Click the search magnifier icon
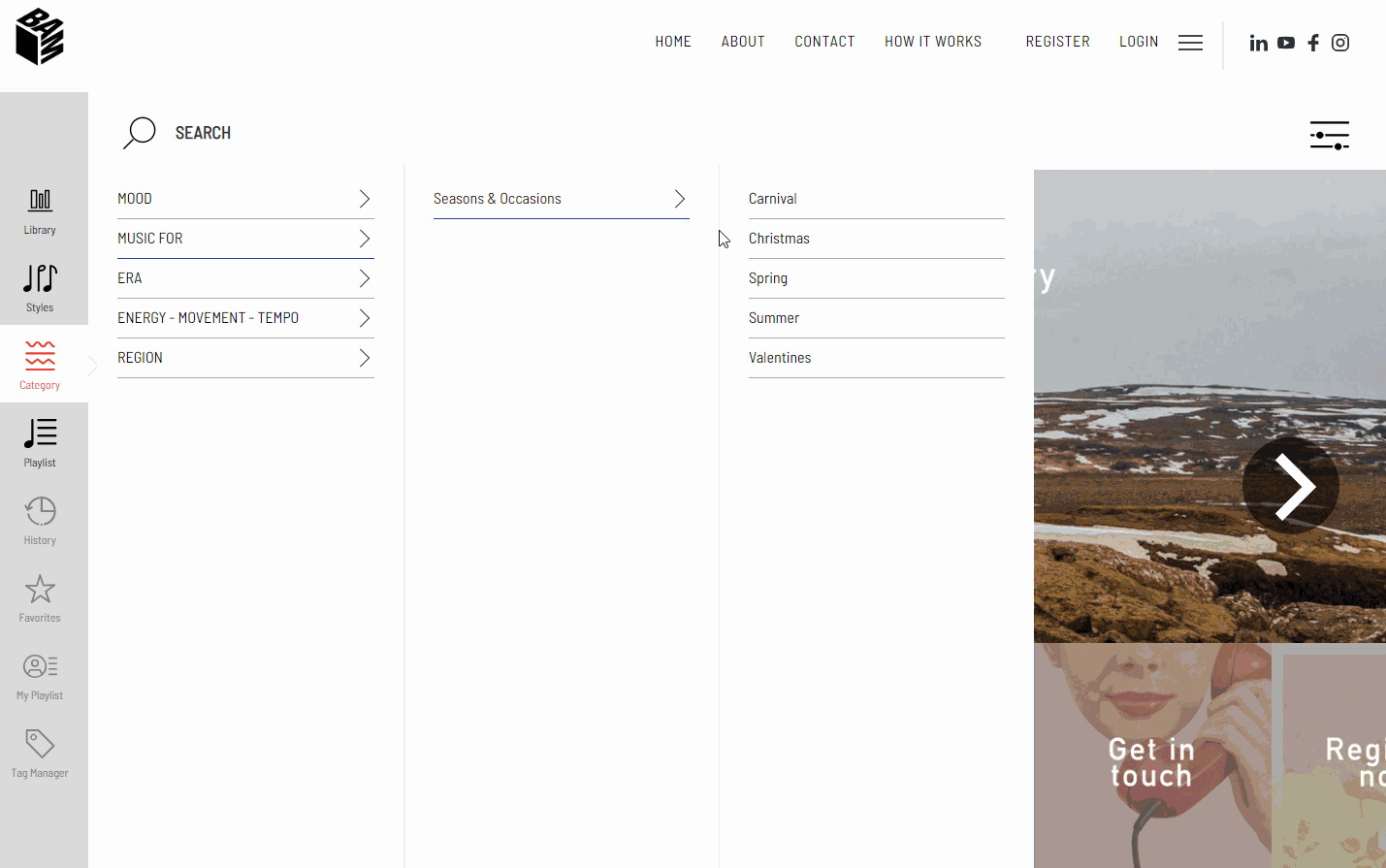 click(140, 133)
